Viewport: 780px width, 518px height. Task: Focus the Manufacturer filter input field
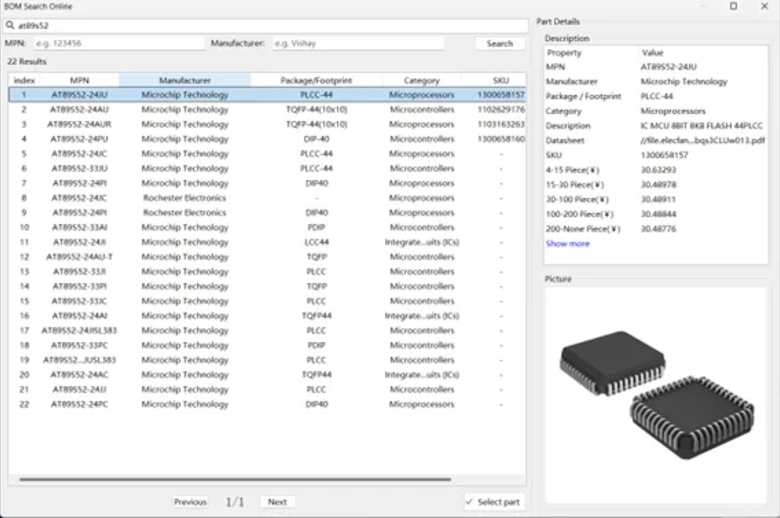pyautogui.click(x=356, y=44)
